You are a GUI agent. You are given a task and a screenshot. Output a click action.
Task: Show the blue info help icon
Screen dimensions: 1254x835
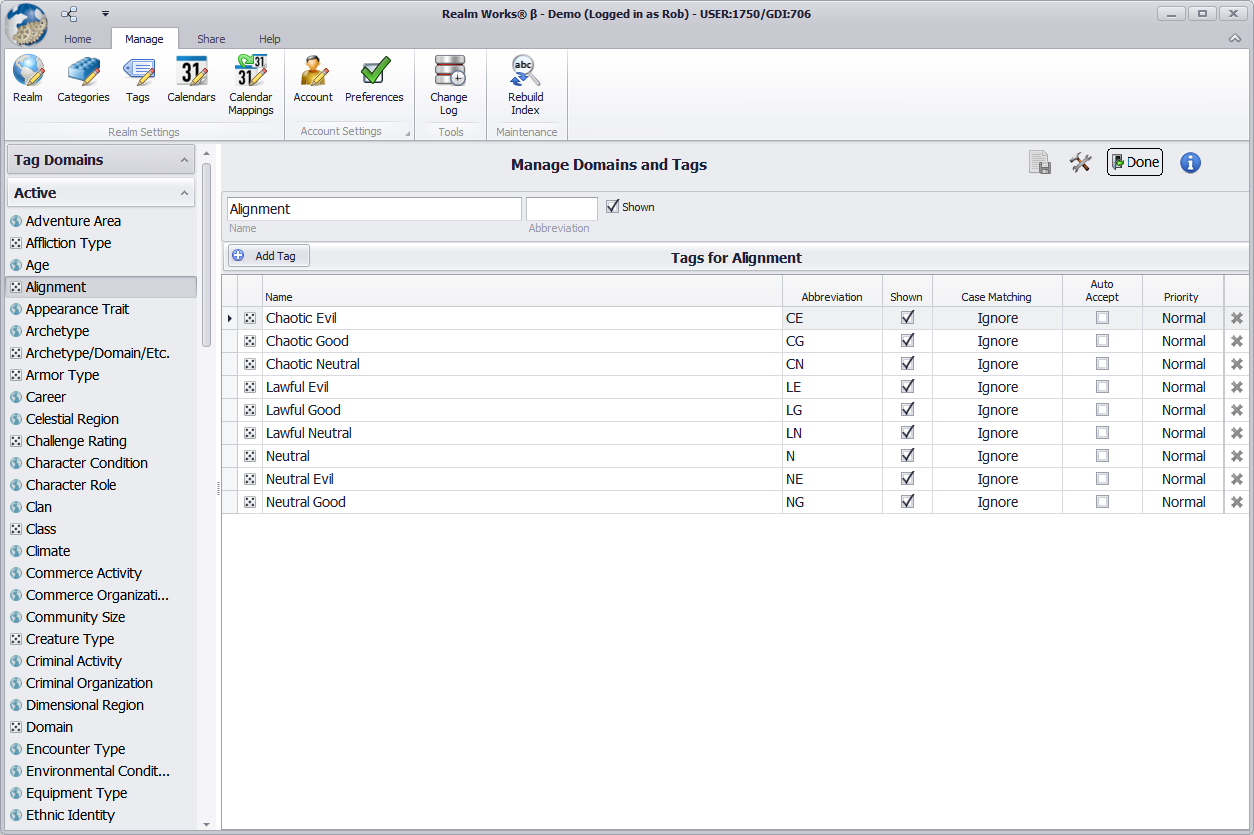(x=1190, y=163)
